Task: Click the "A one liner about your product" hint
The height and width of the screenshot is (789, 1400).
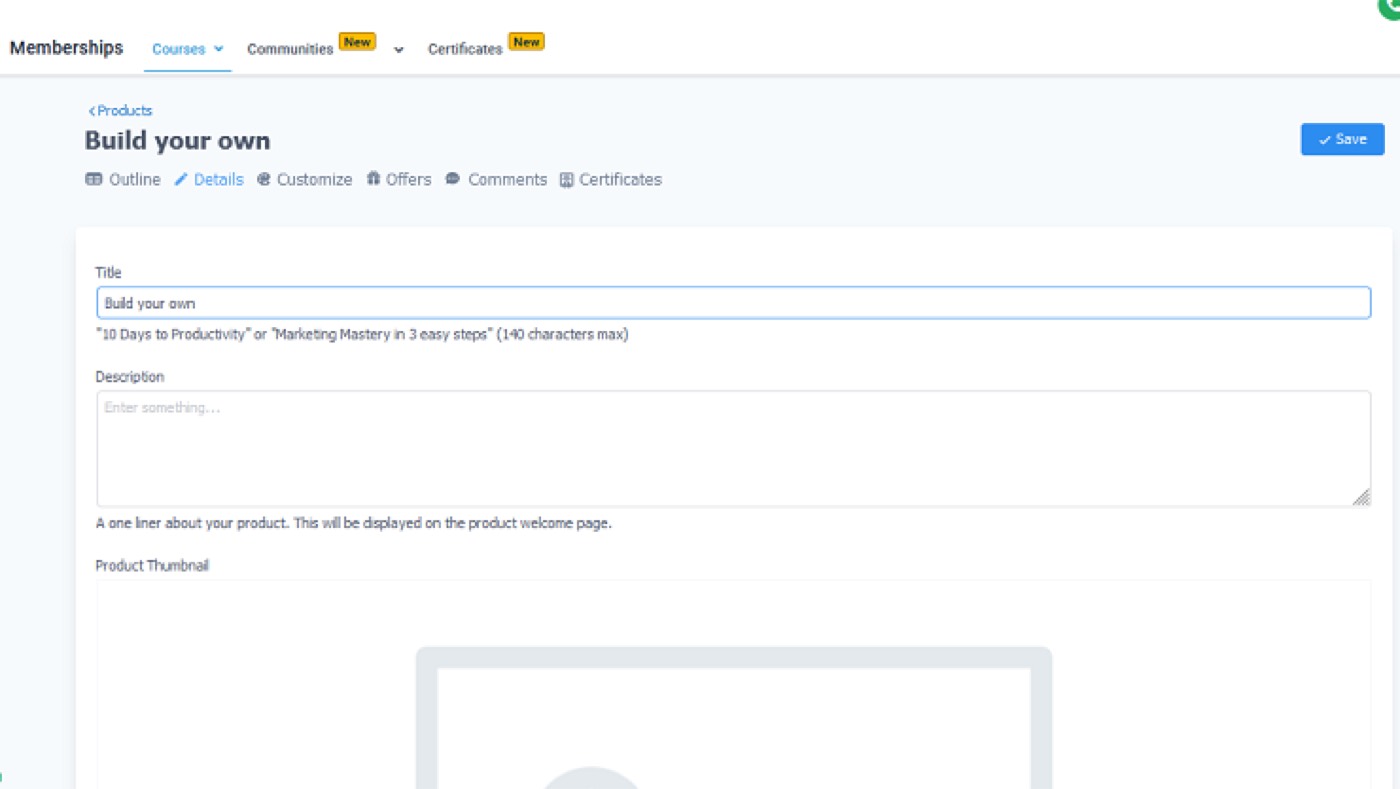Action: click(x=353, y=523)
